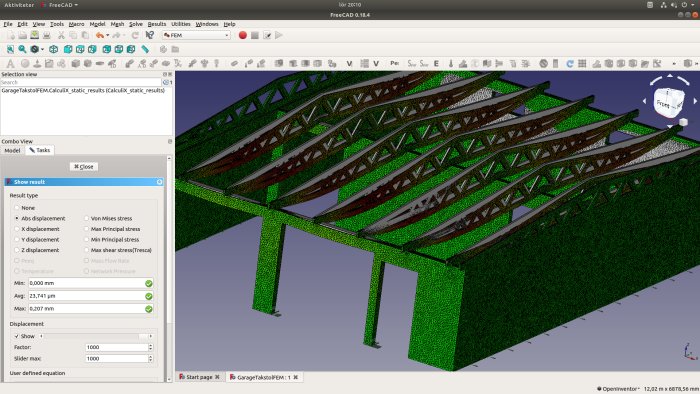Screen dimensions: 700x394
Task: Click the Min value field
Action: tap(91, 283)
